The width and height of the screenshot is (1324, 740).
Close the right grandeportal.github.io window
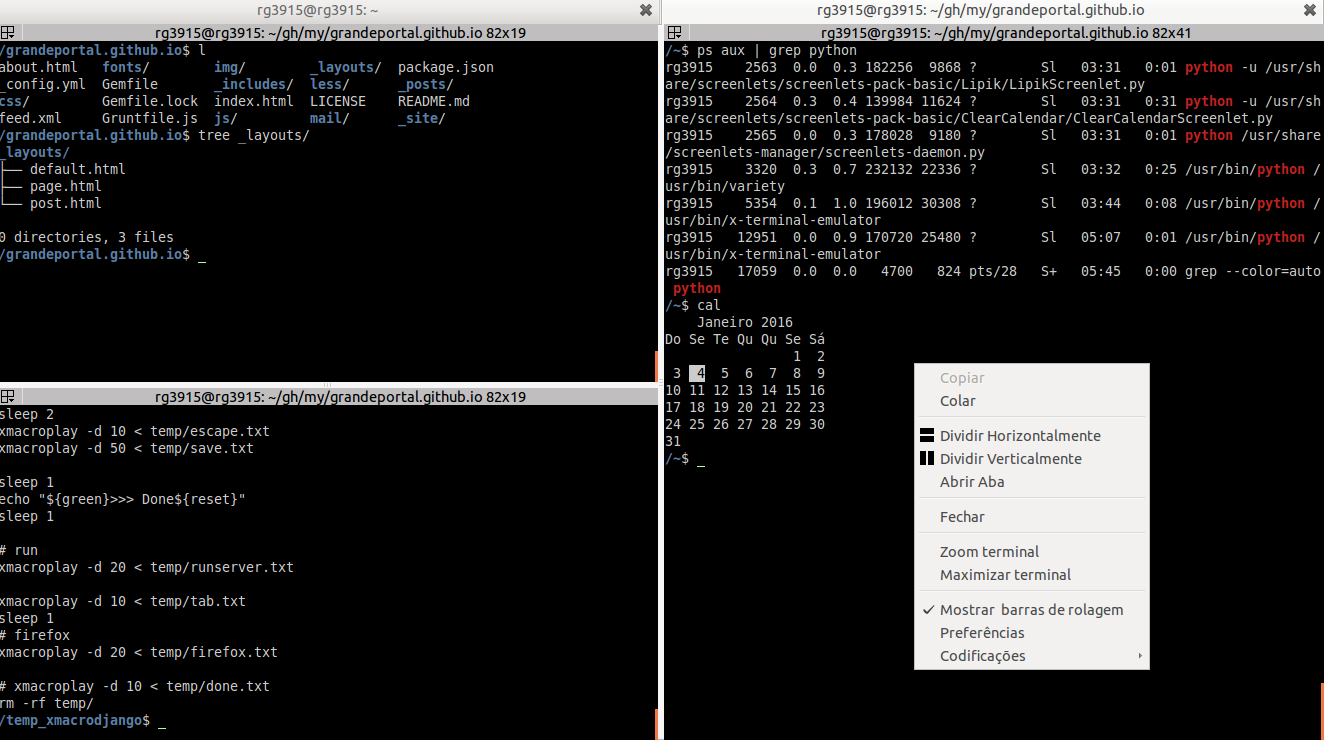1310,10
